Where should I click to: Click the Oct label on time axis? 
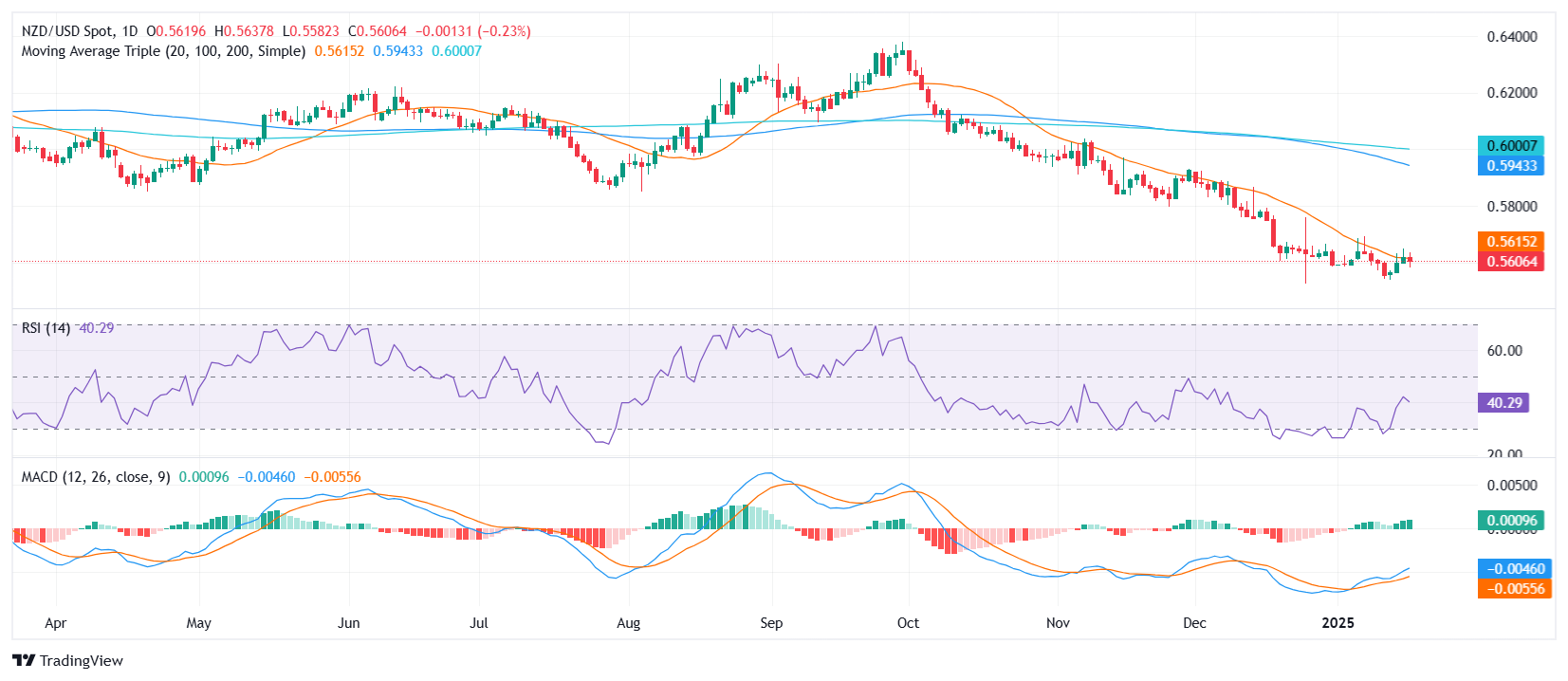click(x=908, y=623)
